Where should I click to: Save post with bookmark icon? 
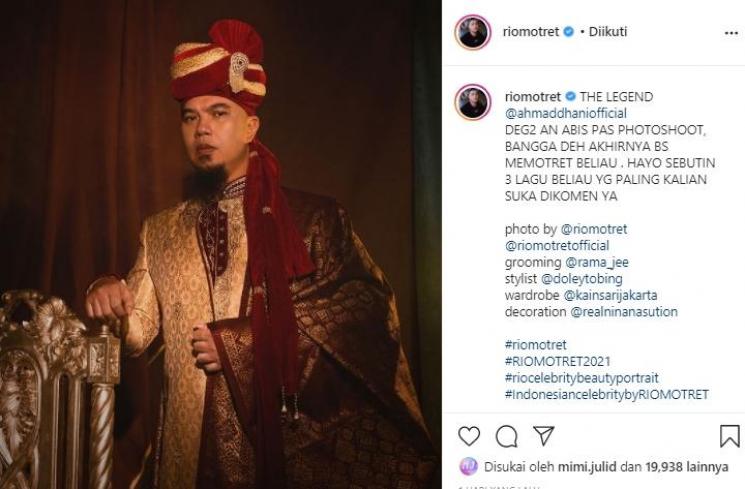click(x=730, y=436)
